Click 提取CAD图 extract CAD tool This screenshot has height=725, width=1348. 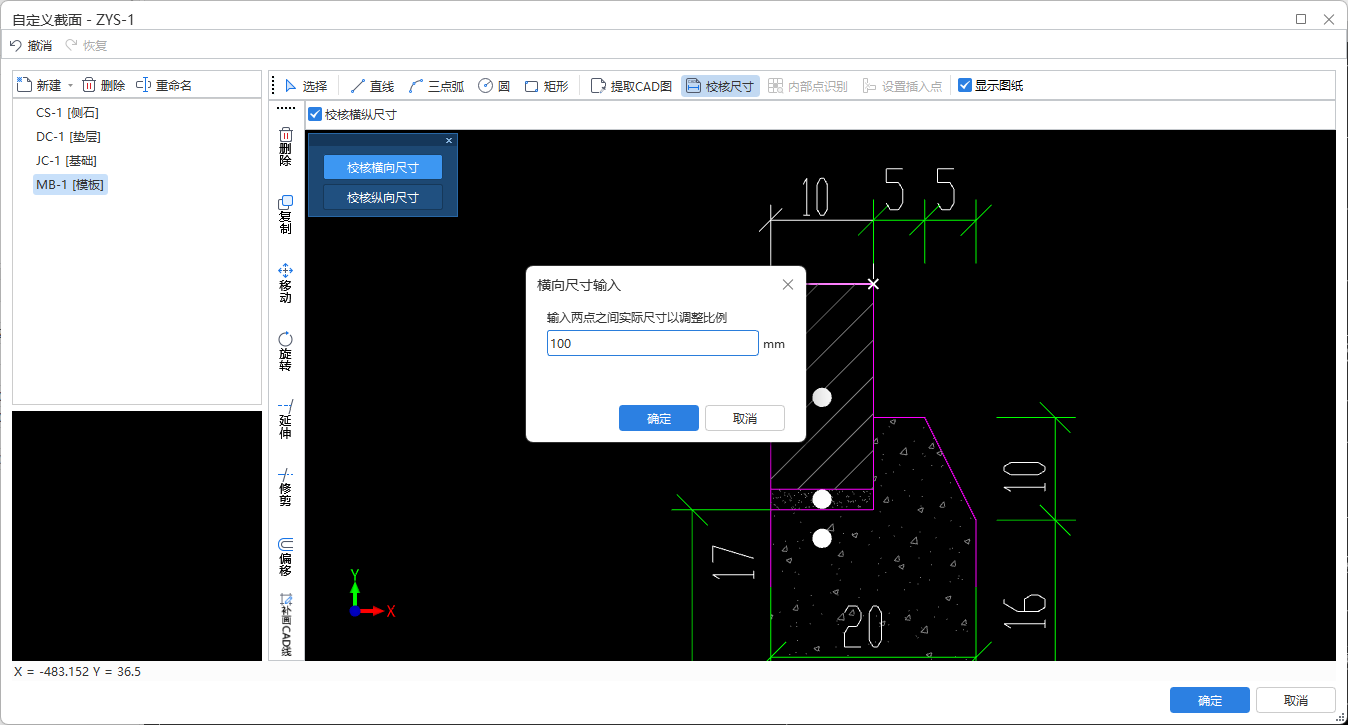tap(631, 86)
